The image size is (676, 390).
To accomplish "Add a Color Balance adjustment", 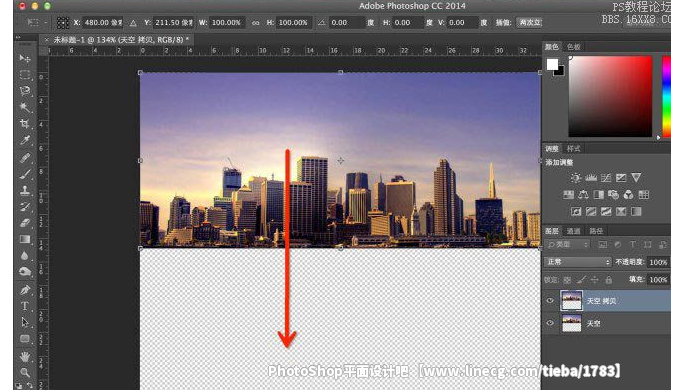I will point(583,195).
